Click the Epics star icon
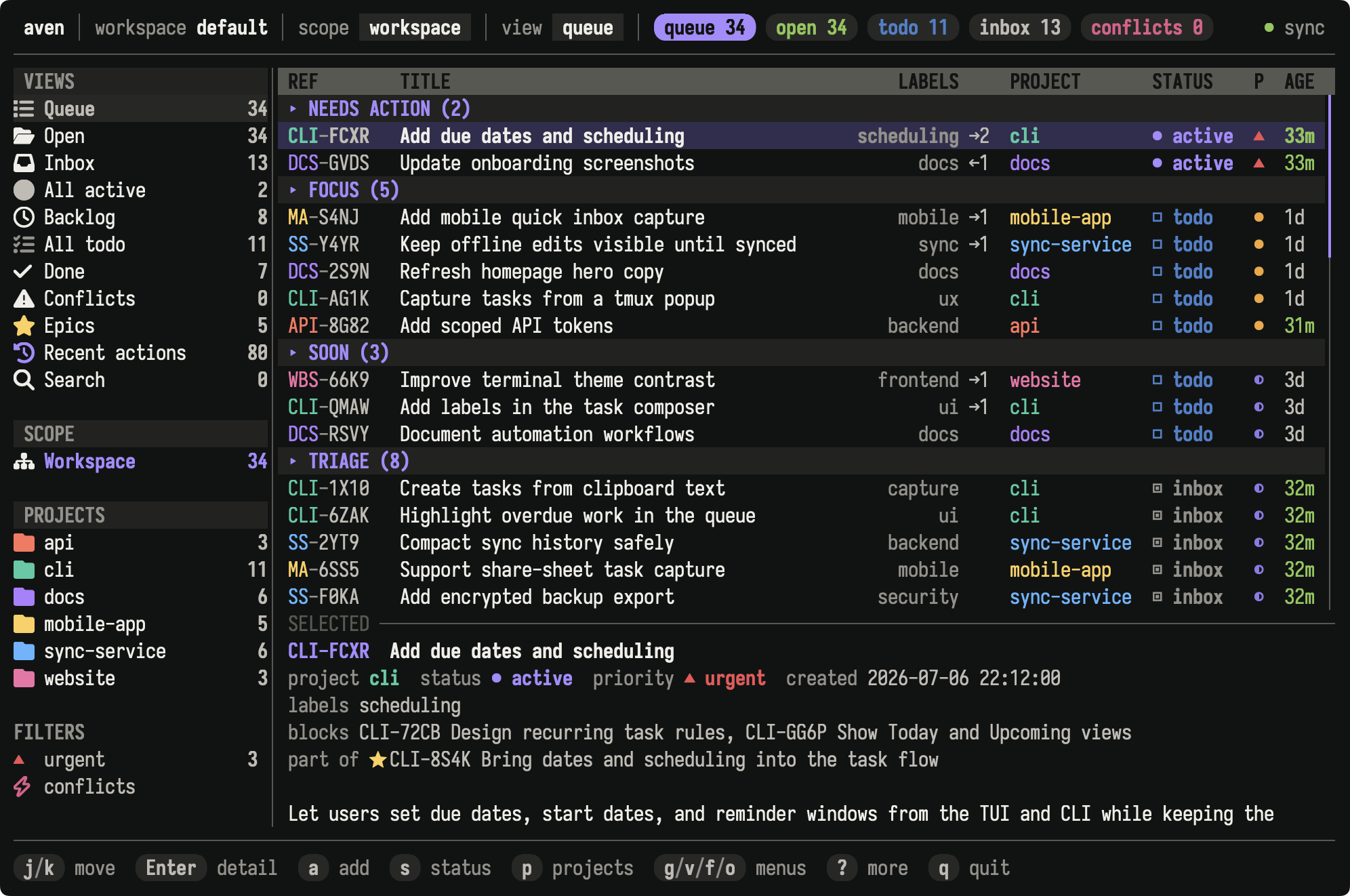Screen dimensions: 1350x896 (x=24, y=325)
